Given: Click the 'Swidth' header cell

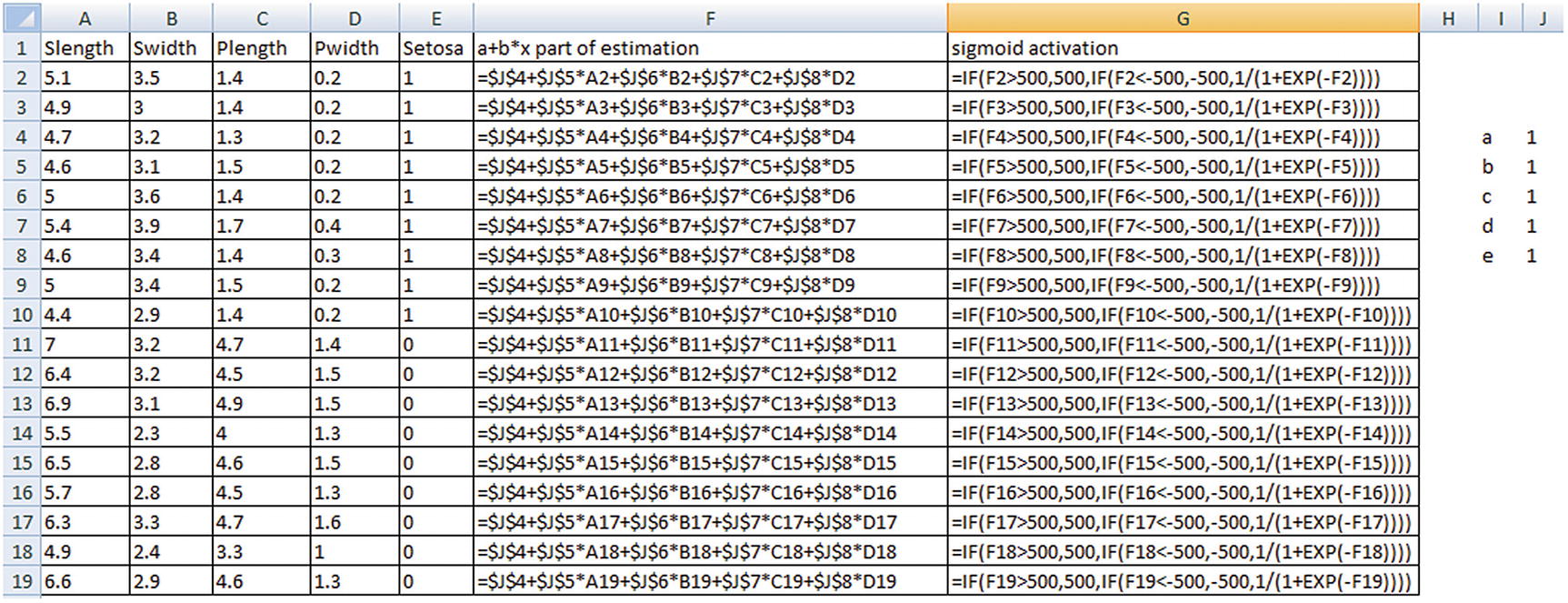Looking at the screenshot, I should point(171,48).
